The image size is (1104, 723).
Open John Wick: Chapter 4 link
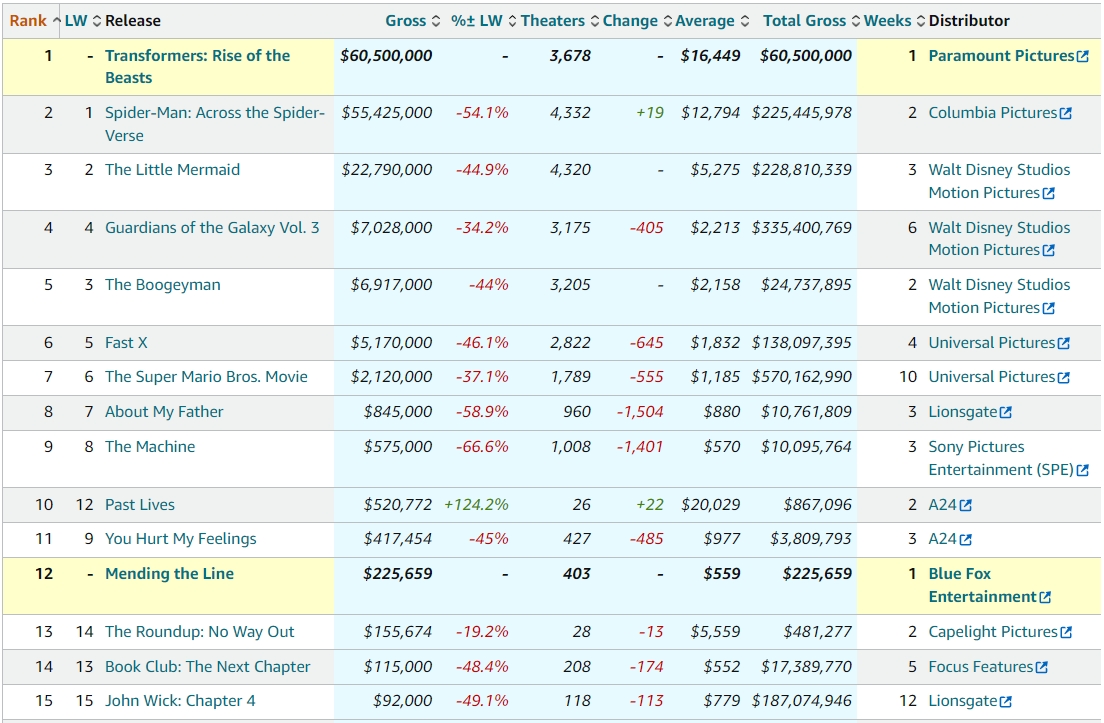tap(180, 700)
